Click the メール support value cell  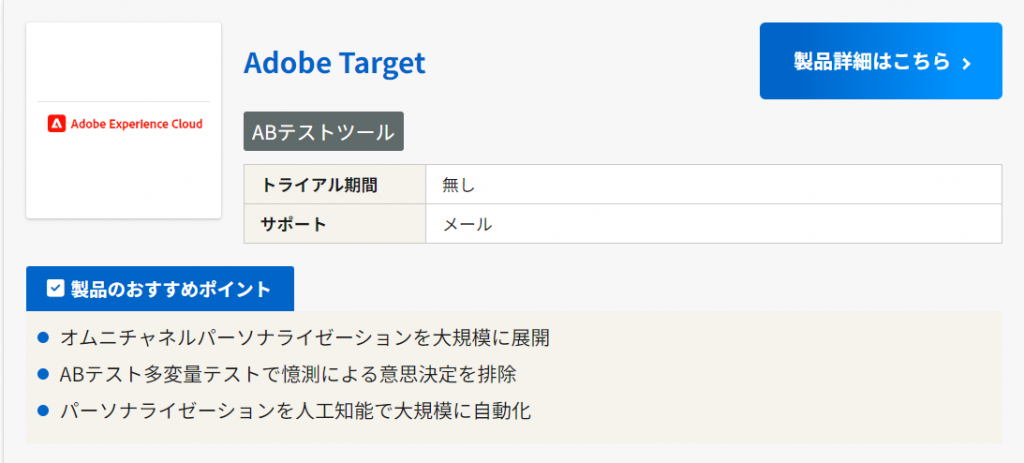(467, 224)
